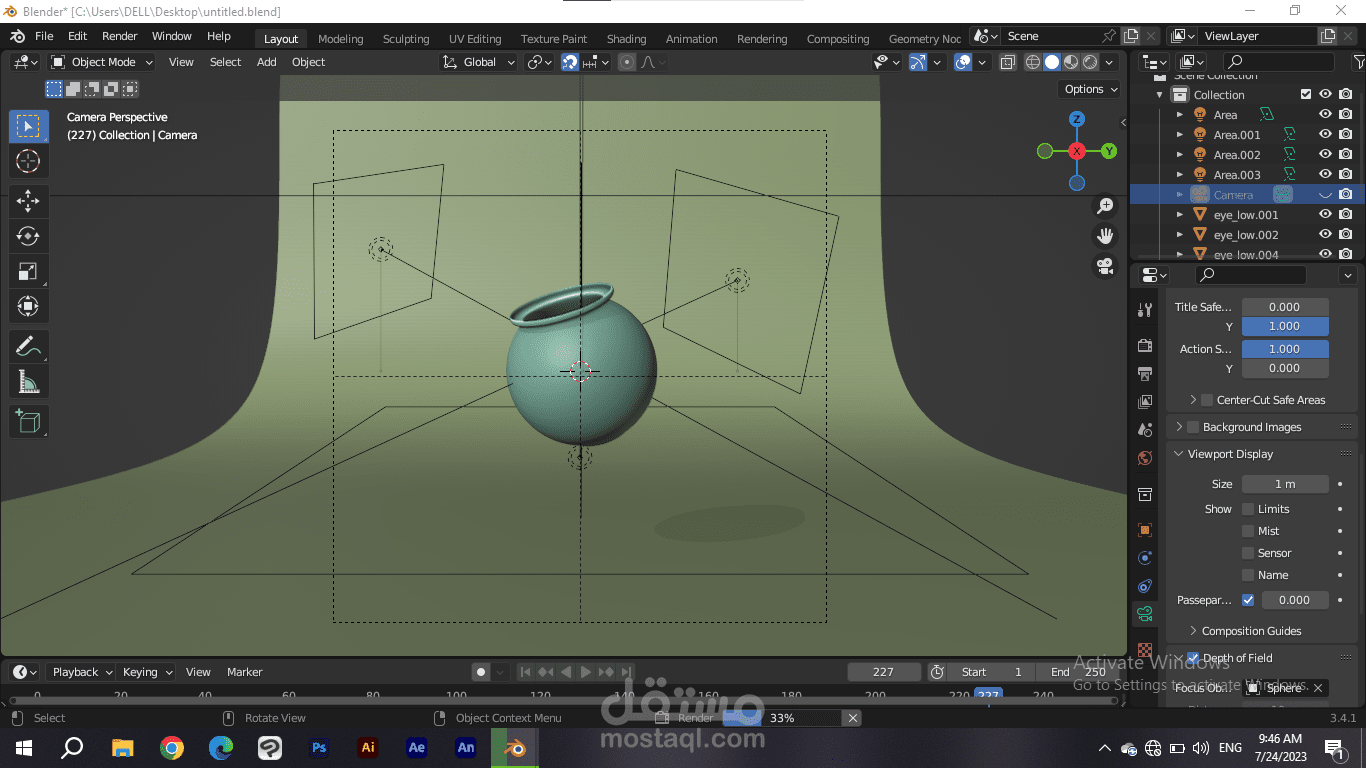The image size is (1366, 768).
Task: Open the Object Mode dropdown
Action: 102,62
